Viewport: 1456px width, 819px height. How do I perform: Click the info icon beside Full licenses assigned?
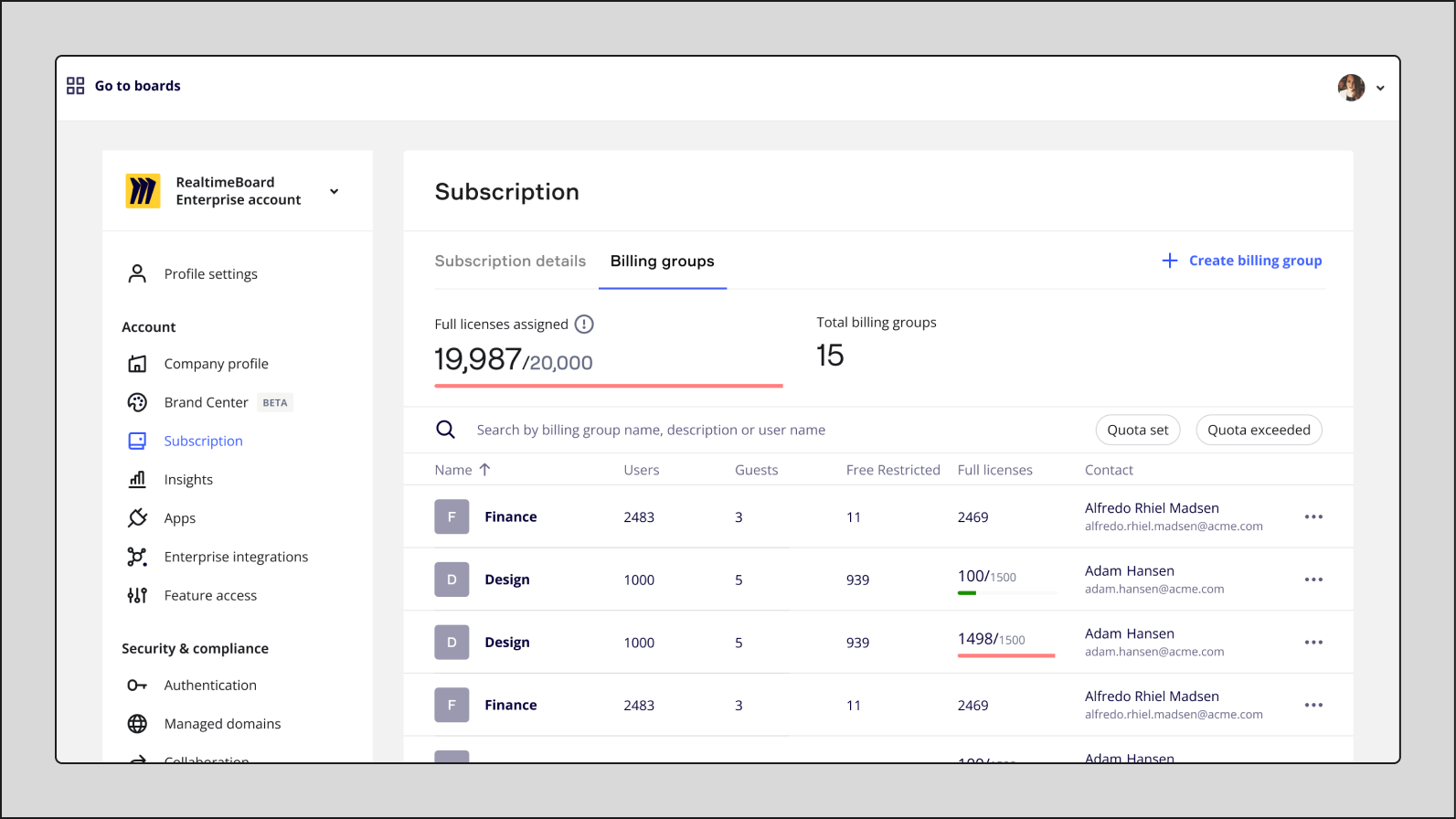point(584,324)
